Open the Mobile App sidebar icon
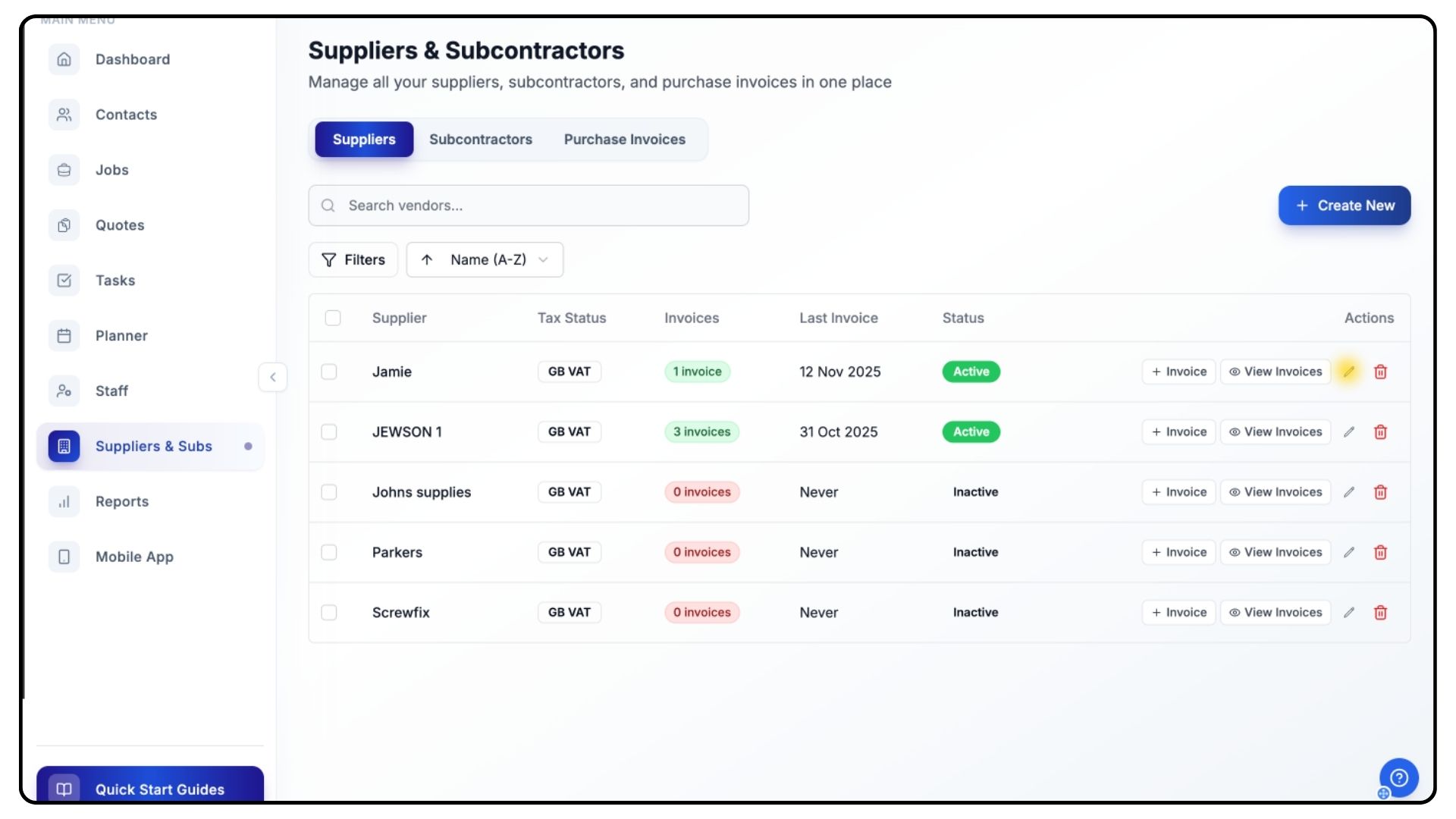The height and width of the screenshot is (819, 1456). pos(64,557)
